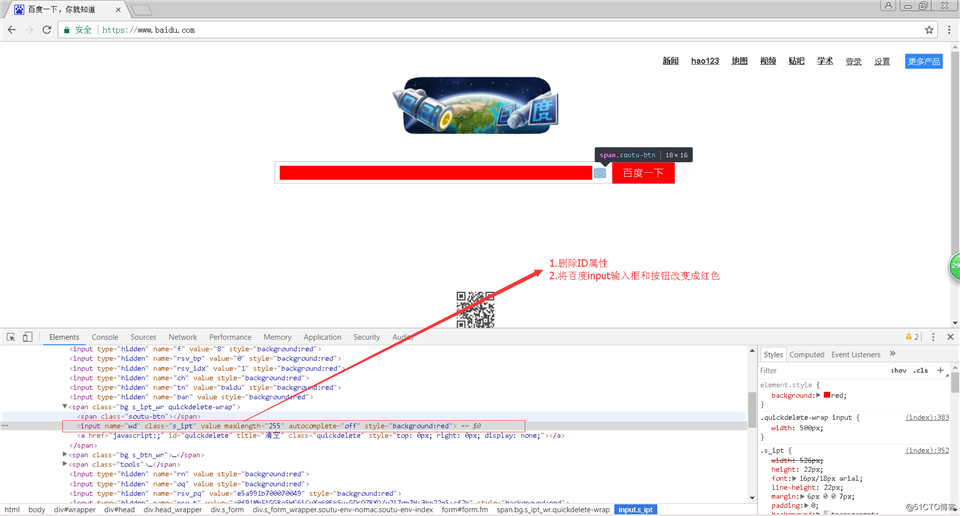Open the DevTools customize three-dot menu

[x=933, y=337]
